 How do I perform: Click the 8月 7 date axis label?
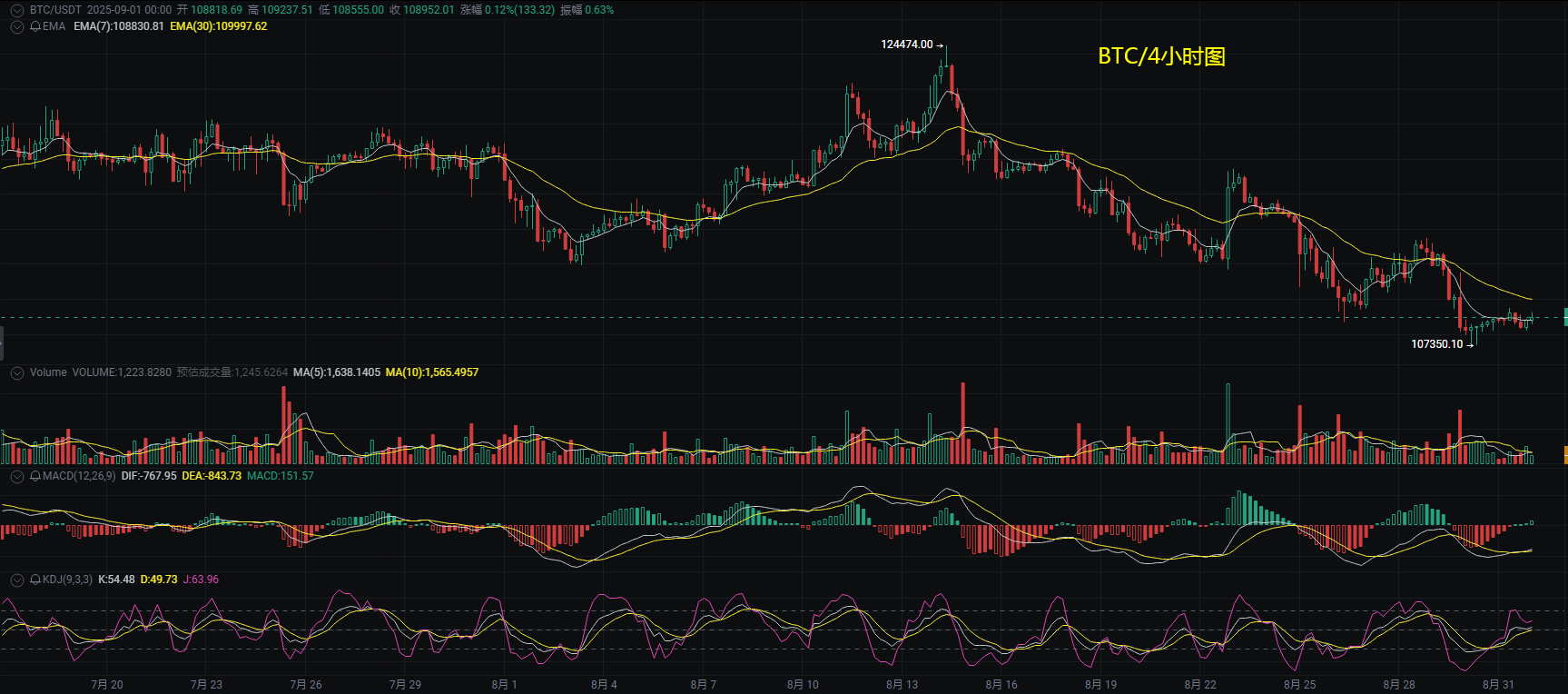(x=704, y=685)
